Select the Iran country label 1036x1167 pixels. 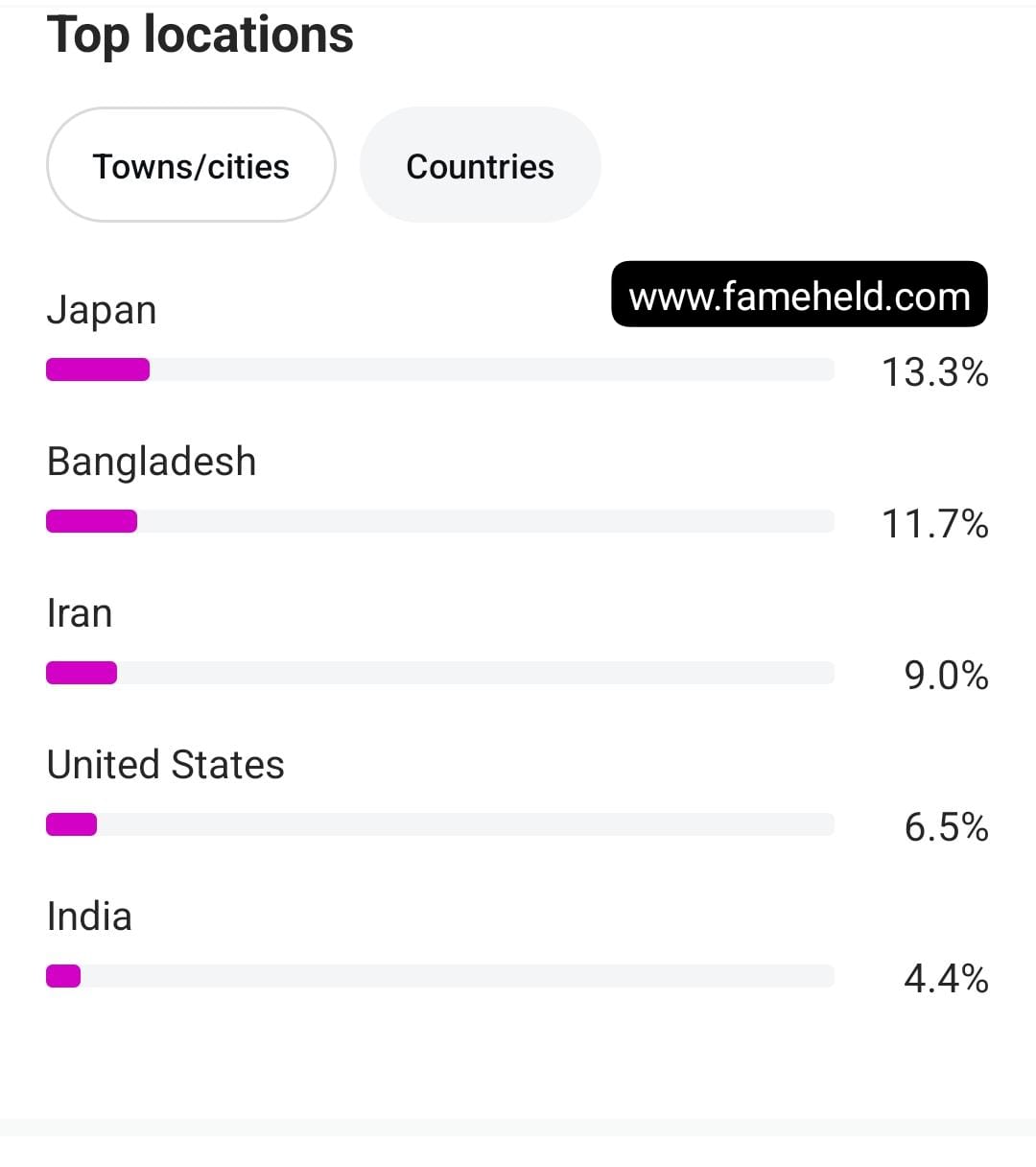[80, 613]
